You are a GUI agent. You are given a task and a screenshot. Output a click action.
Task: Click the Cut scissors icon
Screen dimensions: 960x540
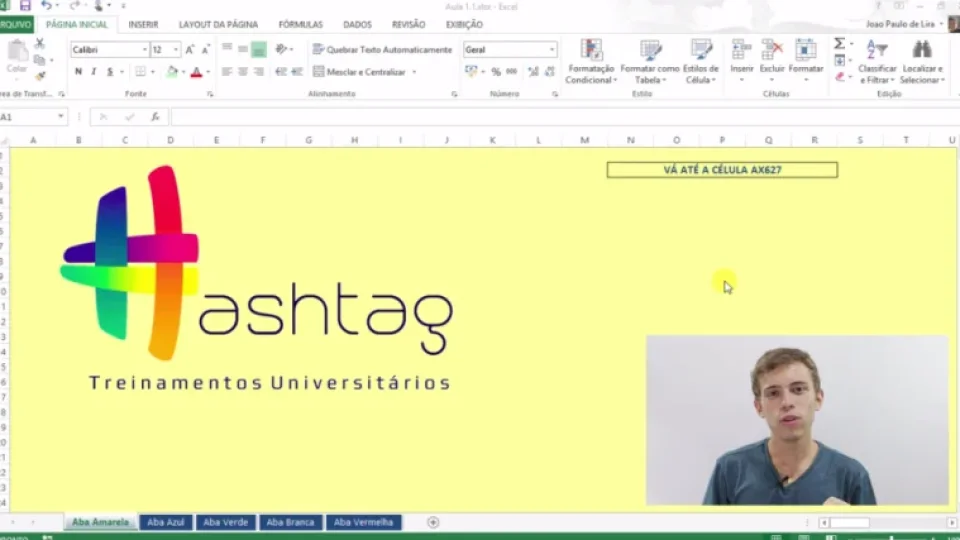pos(40,44)
